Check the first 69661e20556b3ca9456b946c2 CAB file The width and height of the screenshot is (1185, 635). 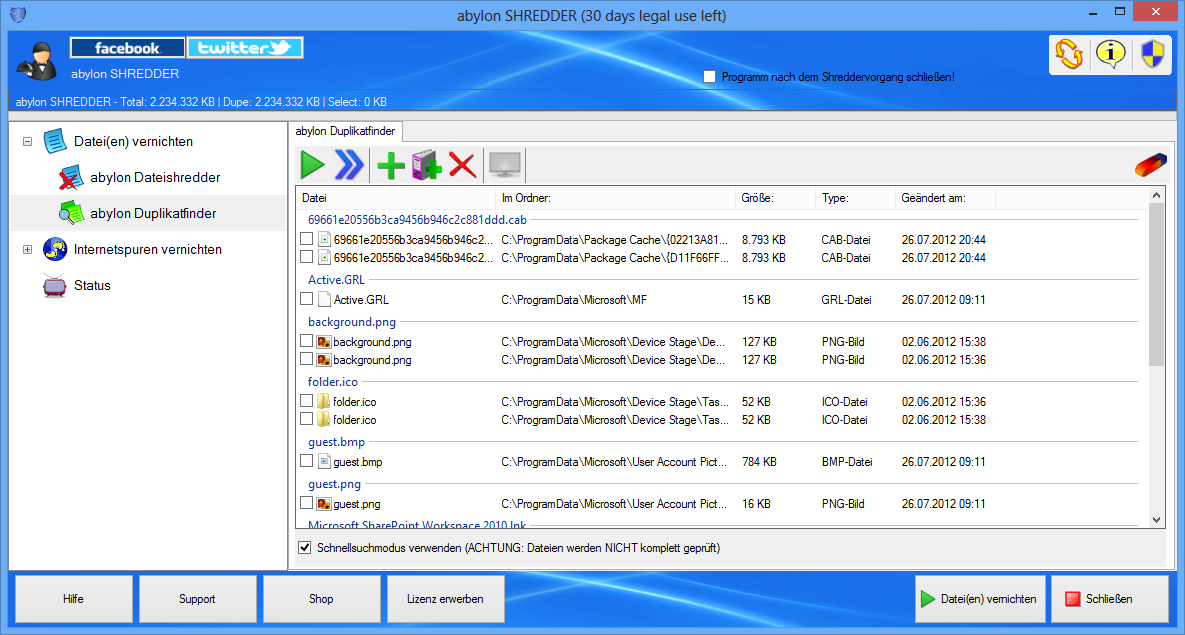tap(306, 239)
